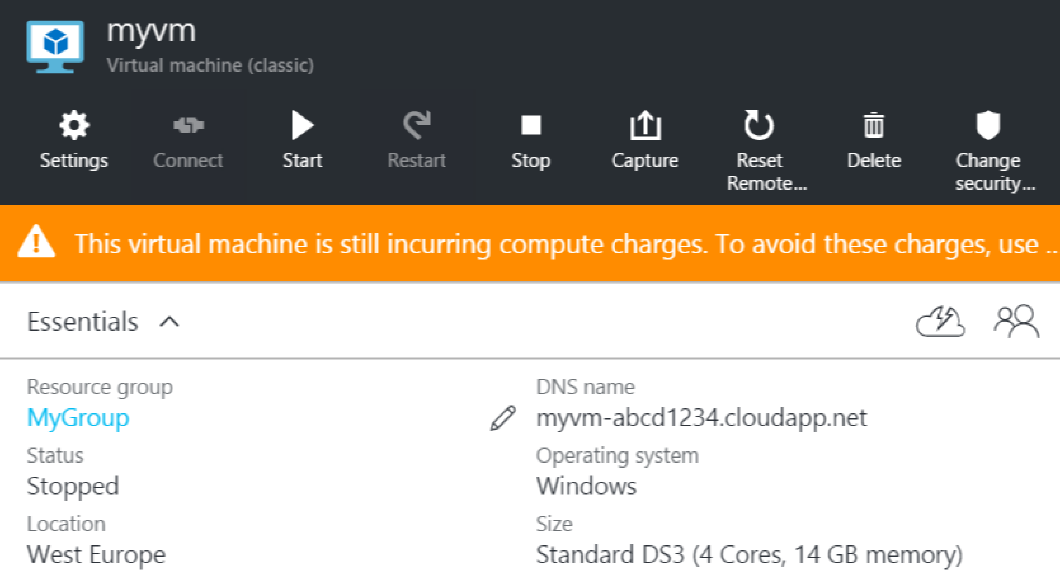Image resolution: width=1060 pixels, height=584 pixels.
Task: Click the warning triangle in the banner
Action: (38, 241)
